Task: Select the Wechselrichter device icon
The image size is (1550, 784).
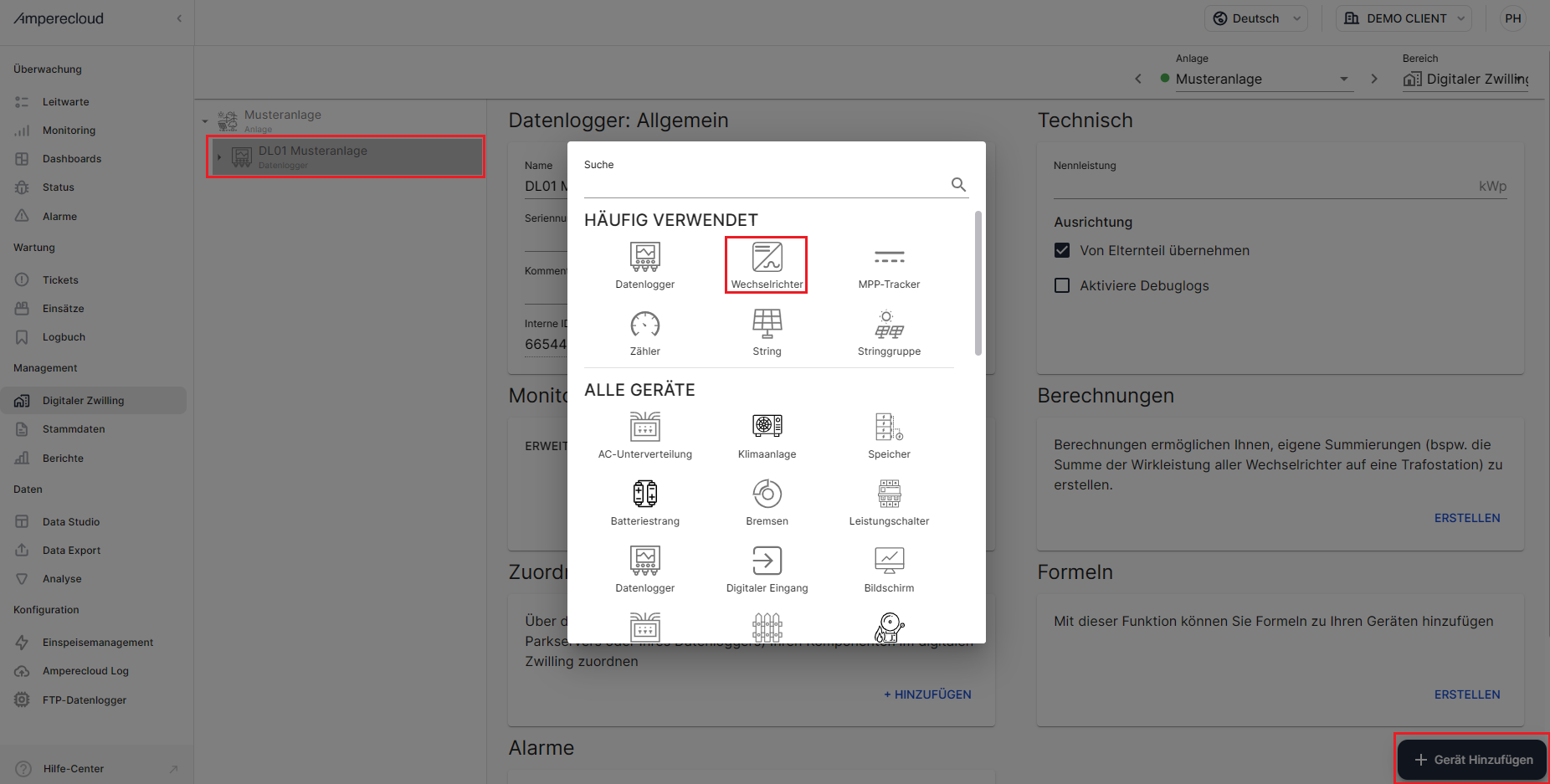Action: click(x=767, y=258)
